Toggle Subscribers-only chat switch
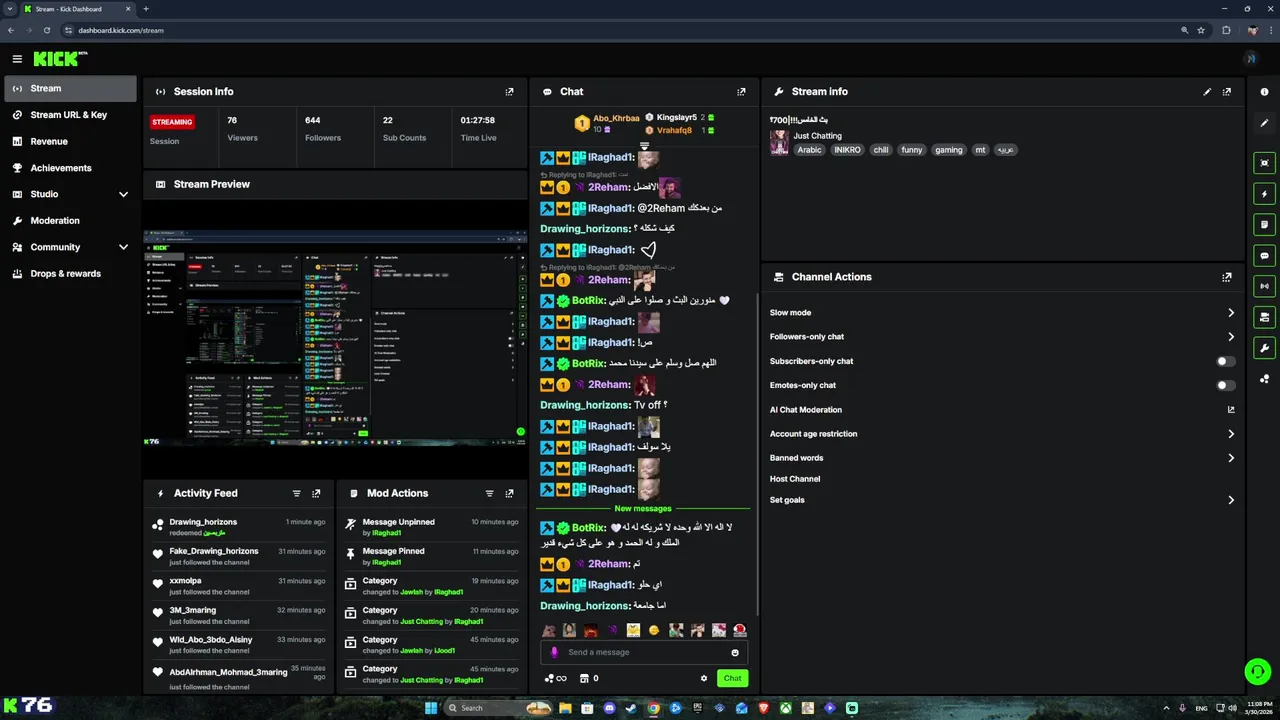The image size is (1280, 720). click(x=1225, y=361)
